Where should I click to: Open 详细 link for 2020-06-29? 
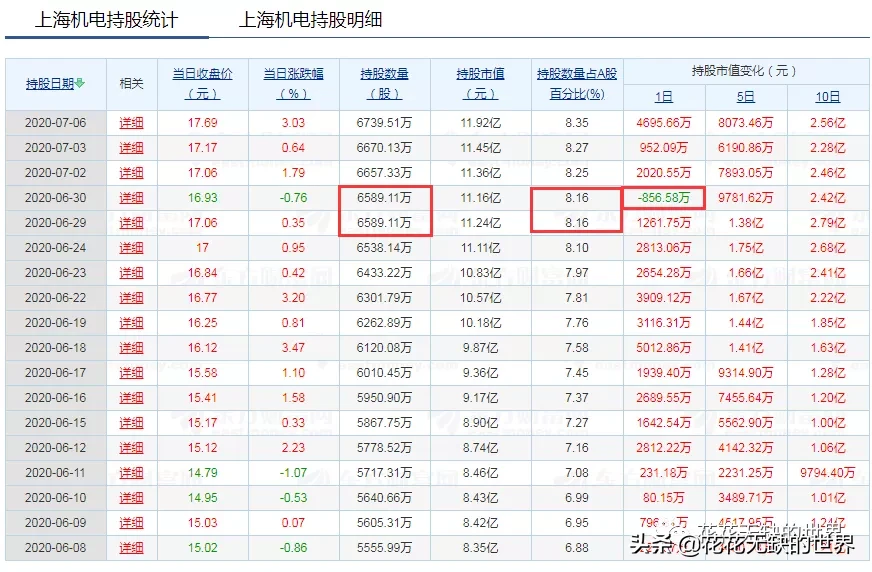click(131, 223)
